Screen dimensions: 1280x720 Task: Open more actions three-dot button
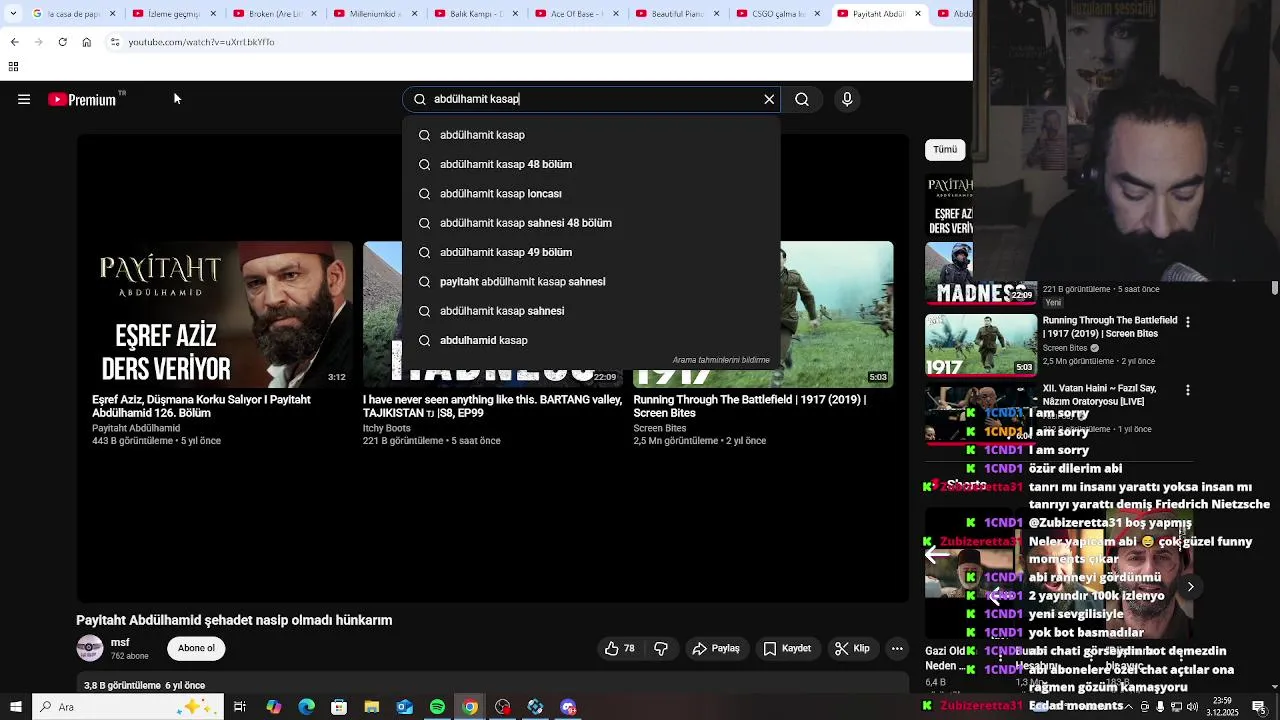897,649
